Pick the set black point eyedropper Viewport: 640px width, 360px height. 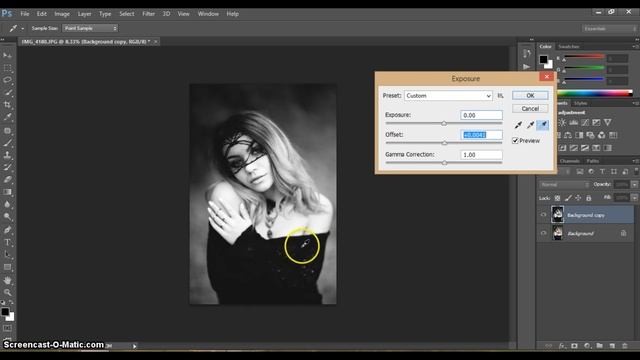tap(518, 125)
